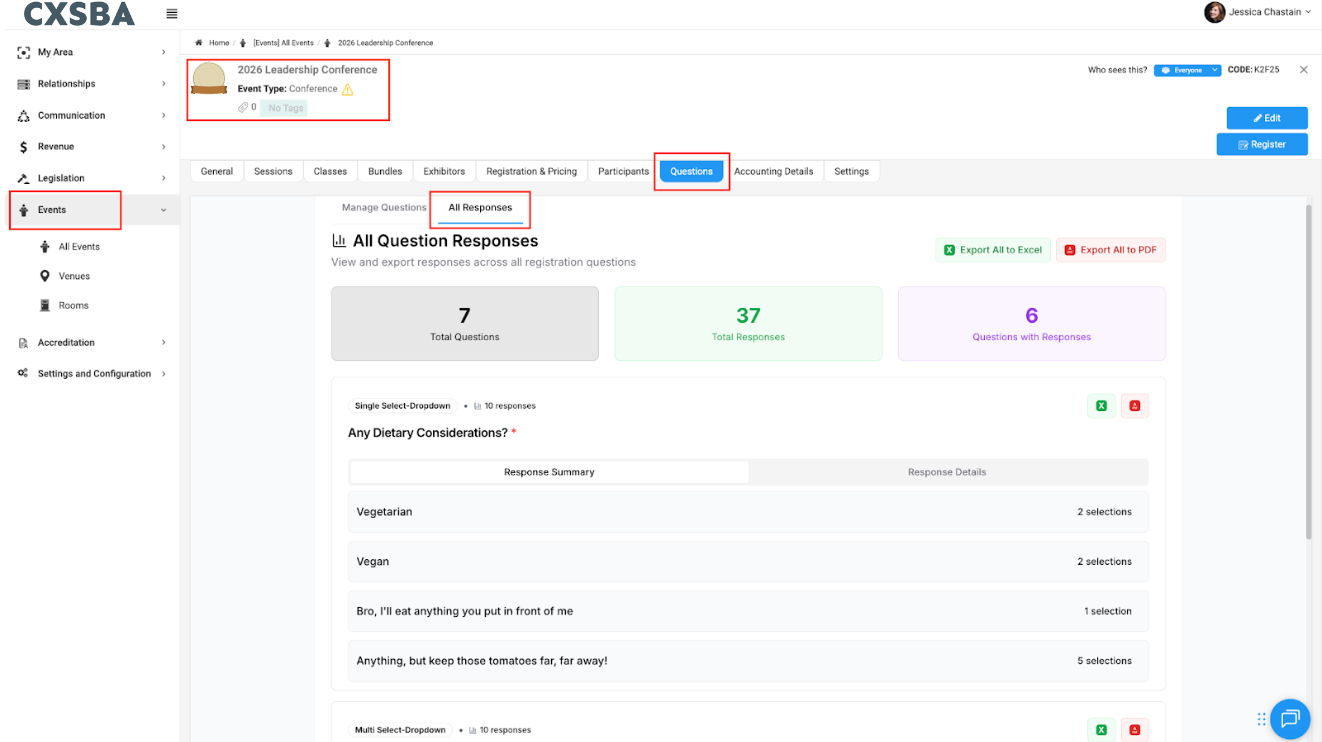
Task: Click the hamburger menu icon beside the CXSBA logo
Action: click(x=172, y=13)
